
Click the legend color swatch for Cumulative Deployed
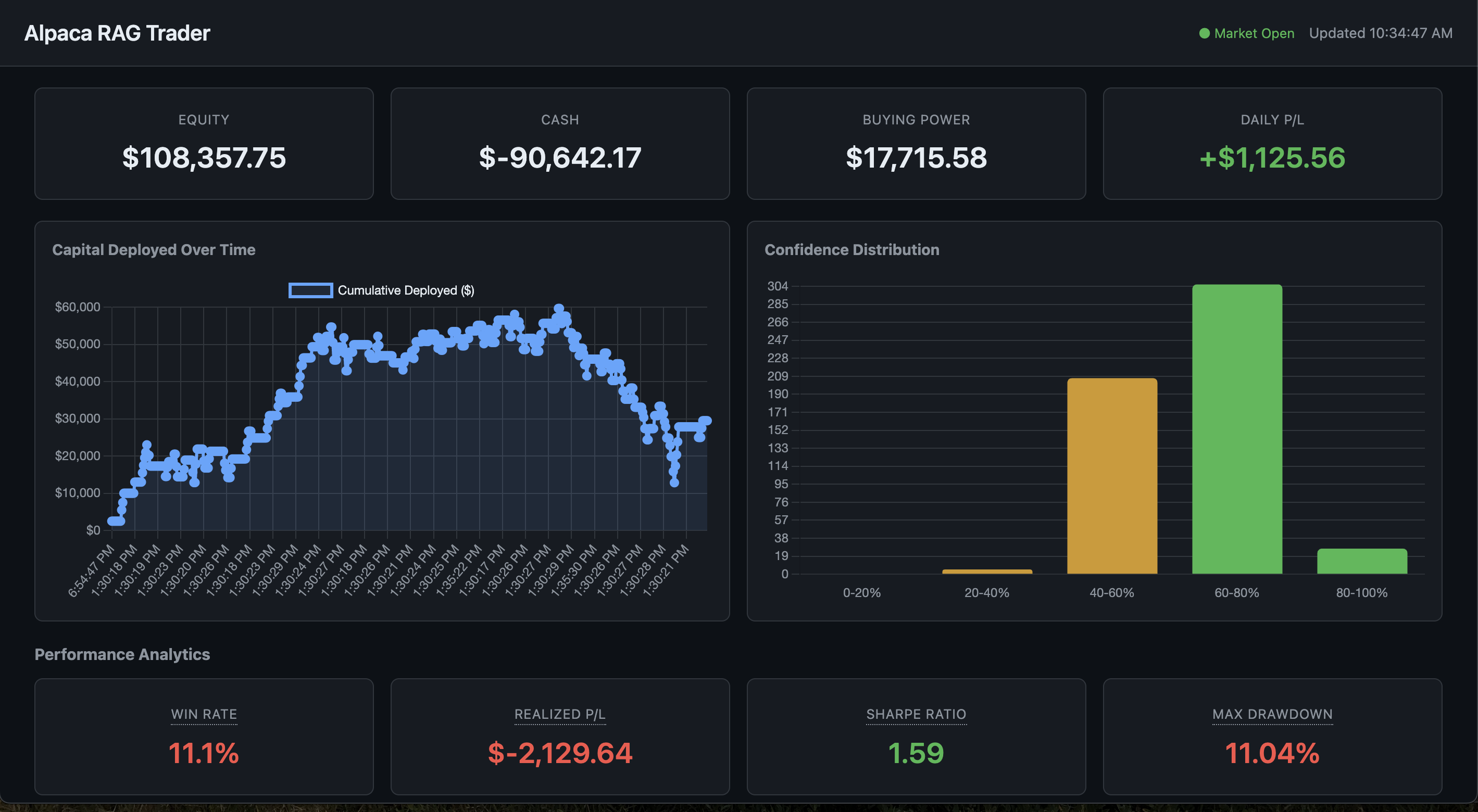coord(310,290)
